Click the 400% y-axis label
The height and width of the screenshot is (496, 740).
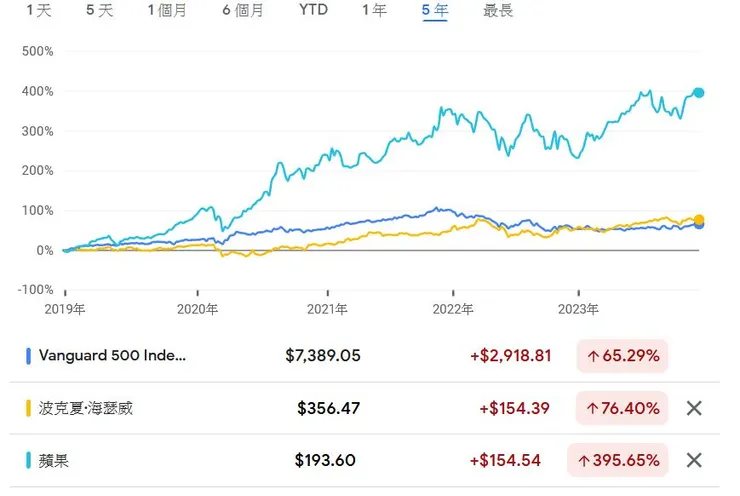click(x=37, y=91)
